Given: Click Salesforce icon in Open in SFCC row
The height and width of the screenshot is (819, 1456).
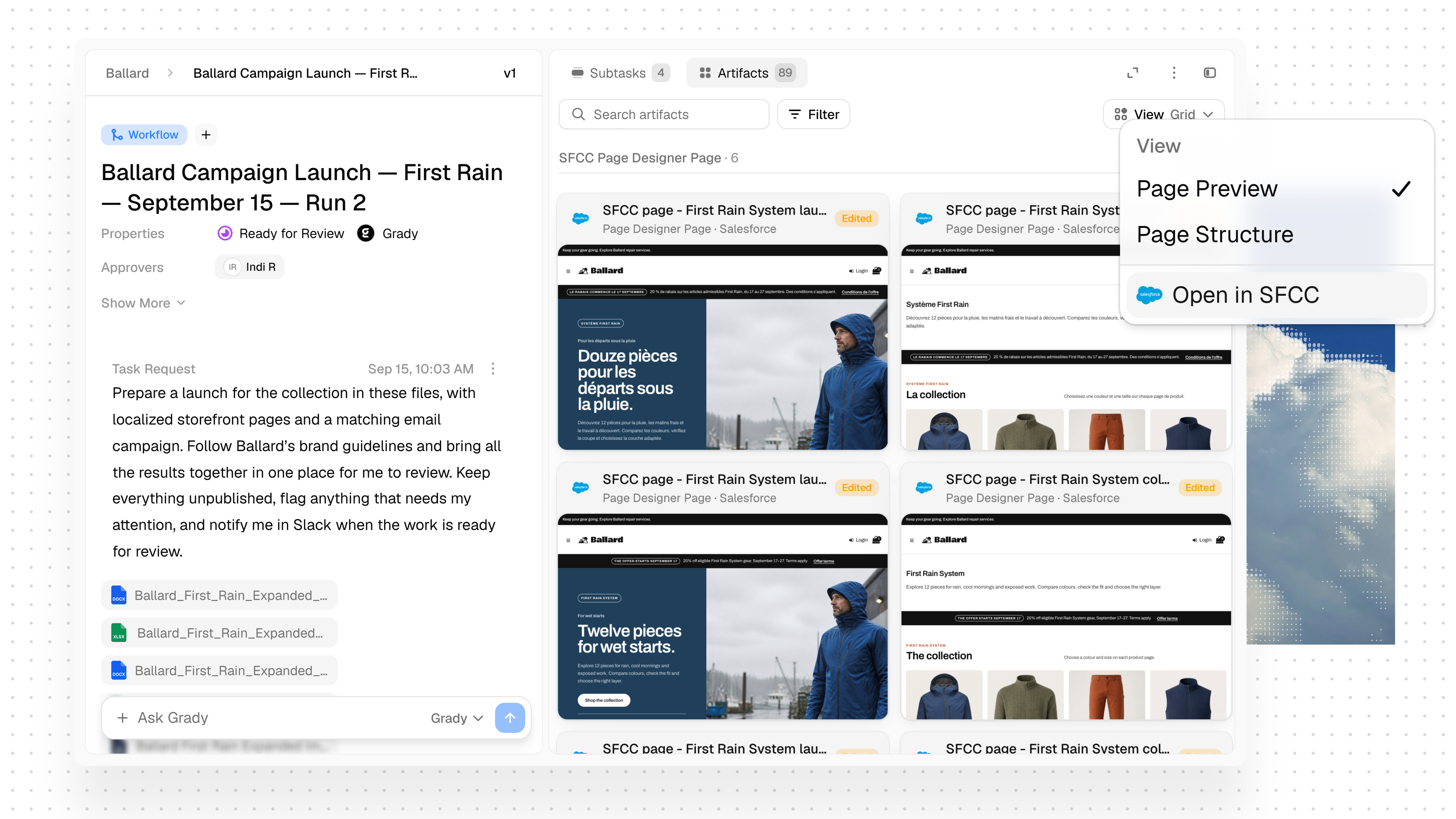Looking at the screenshot, I should (x=1149, y=295).
